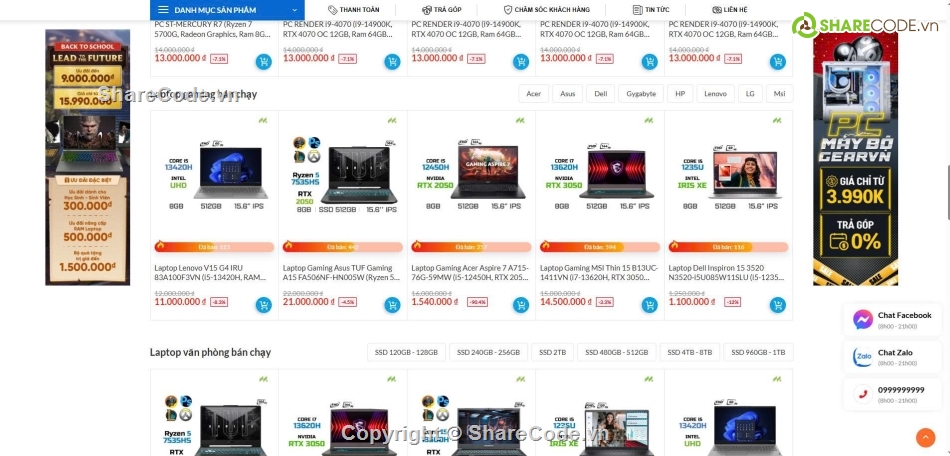This screenshot has height=456, width=950.
Task: Click the Chat Zalo icon
Action: tap(863, 357)
